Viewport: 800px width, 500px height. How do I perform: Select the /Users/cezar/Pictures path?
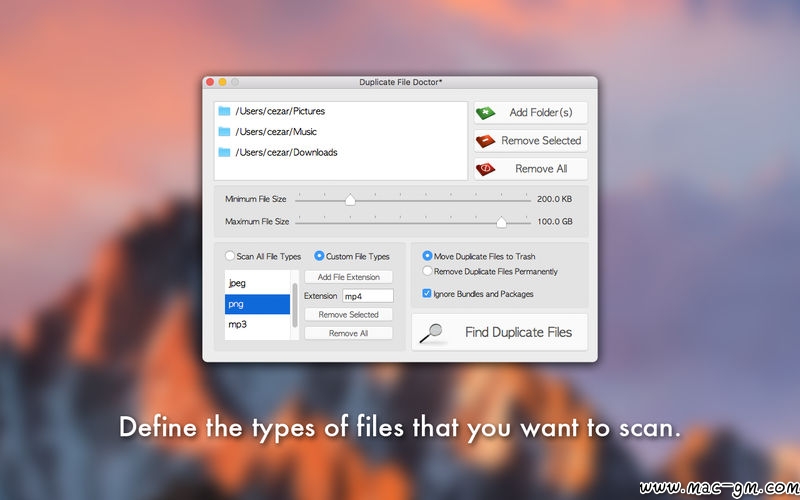[280, 111]
